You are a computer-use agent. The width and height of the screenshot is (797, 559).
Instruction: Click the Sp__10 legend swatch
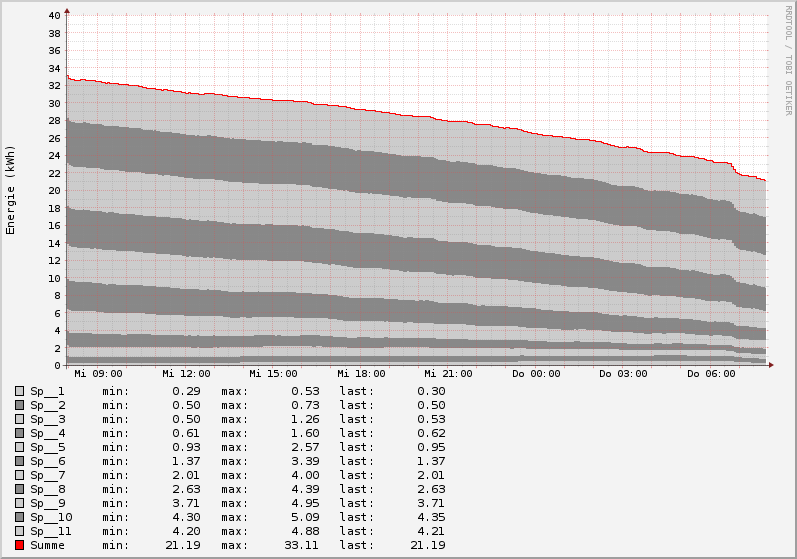click(x=19, y=517)
